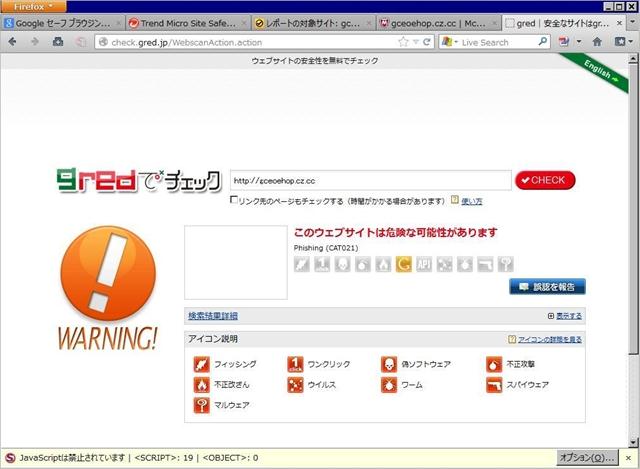Click the Live Search input box
The height and width of the screenshot is (469, 640).
(498, 42)
